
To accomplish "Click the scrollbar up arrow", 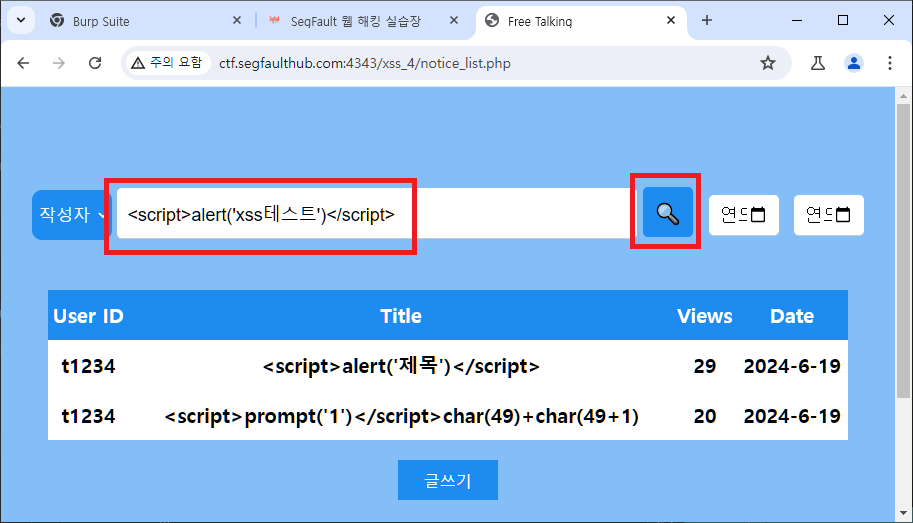I will (903, 95).
